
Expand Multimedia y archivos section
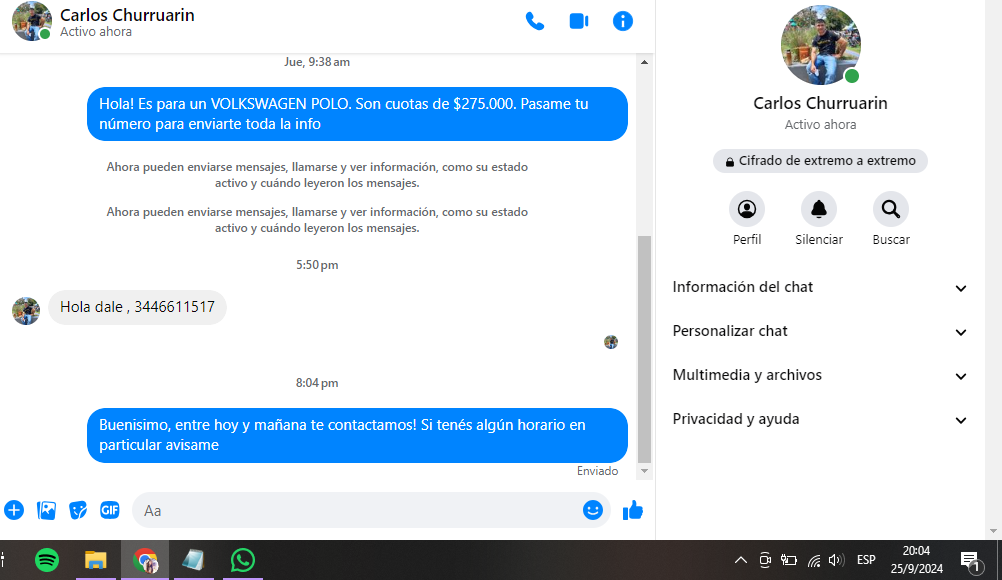[820, 376]
